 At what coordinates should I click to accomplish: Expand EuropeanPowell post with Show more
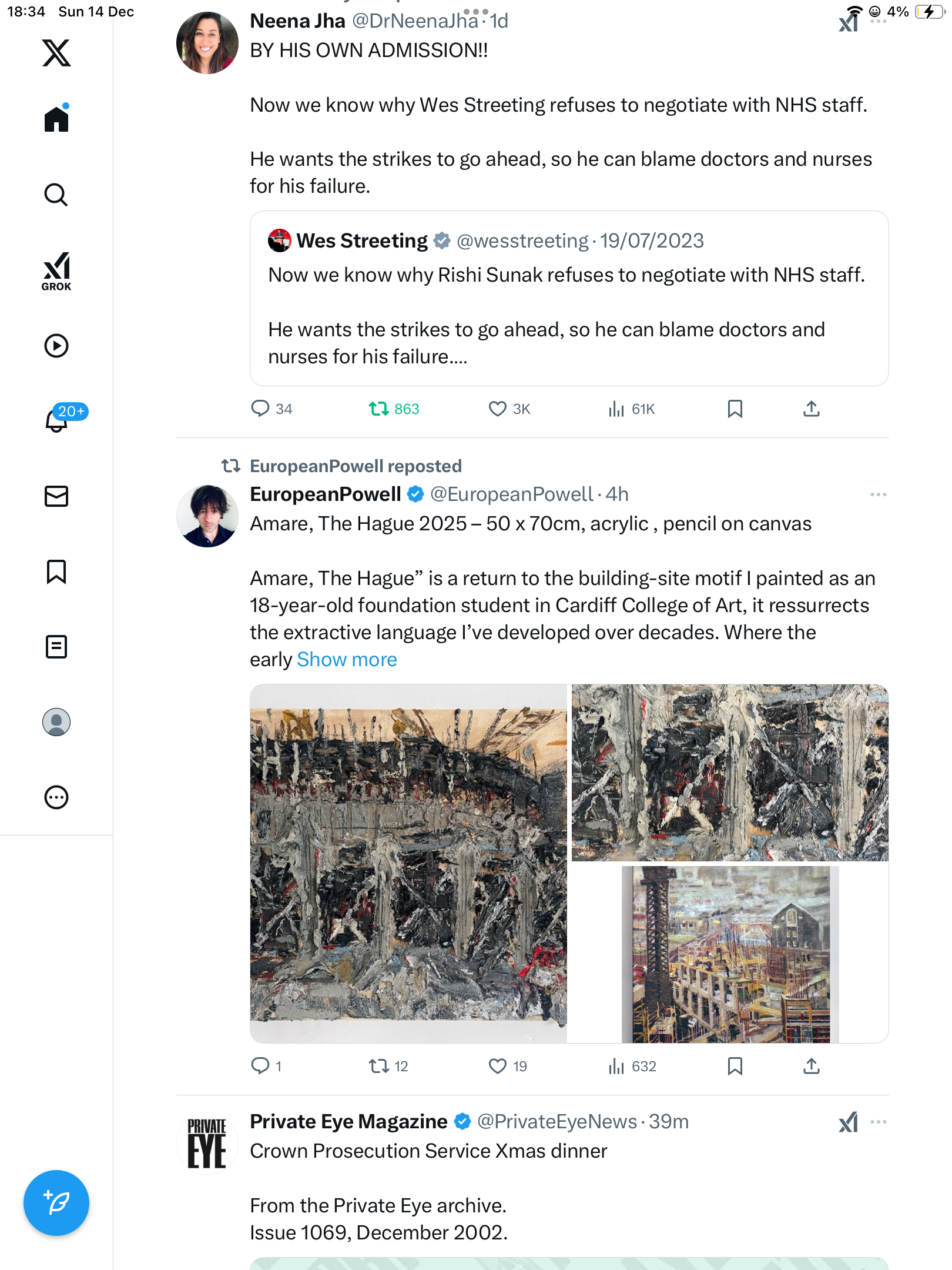tap(347, 660)
